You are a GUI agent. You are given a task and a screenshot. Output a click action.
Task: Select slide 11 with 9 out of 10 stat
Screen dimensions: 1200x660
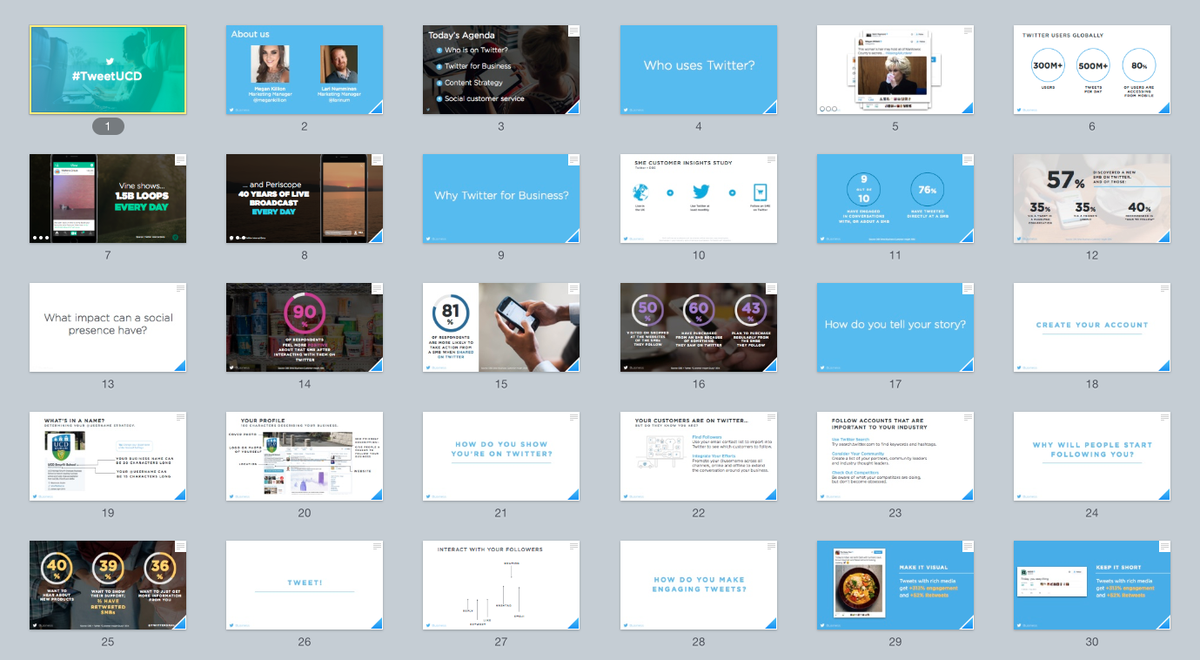[x=895, y=198]
